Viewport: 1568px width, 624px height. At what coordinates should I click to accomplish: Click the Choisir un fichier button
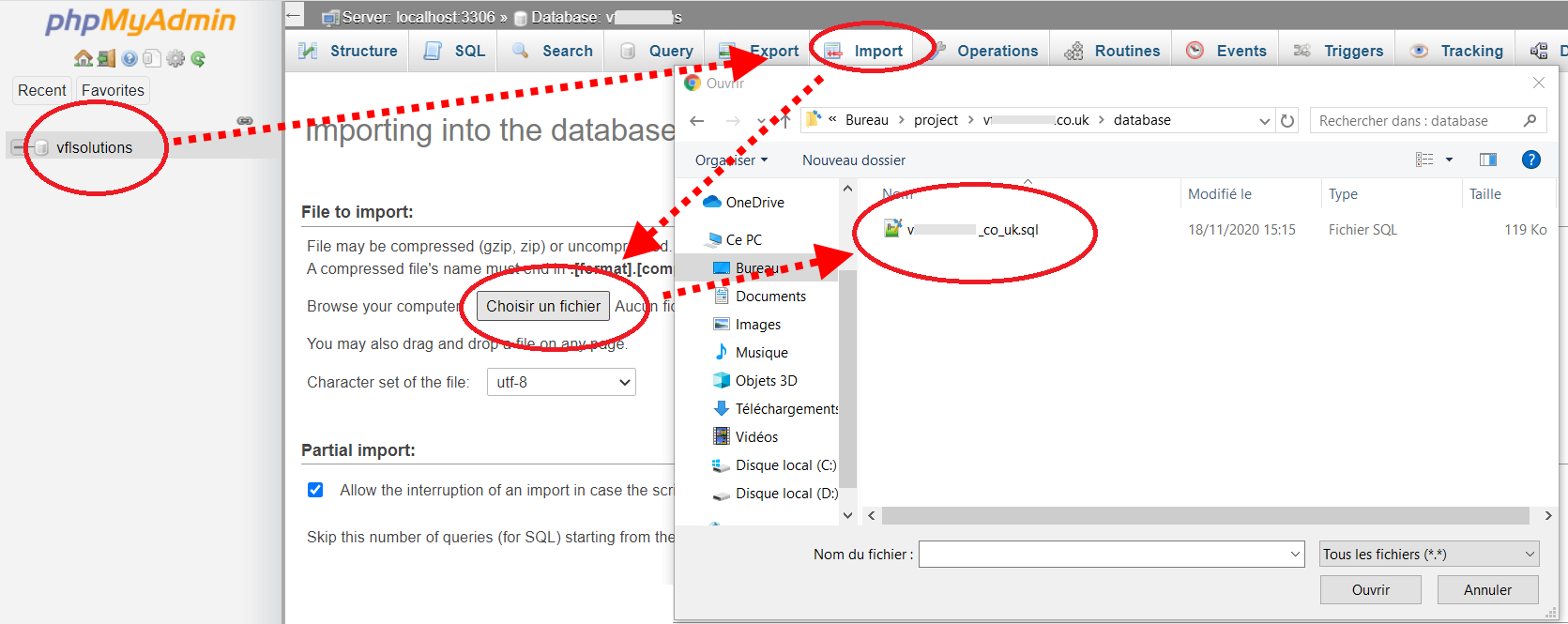543,306
